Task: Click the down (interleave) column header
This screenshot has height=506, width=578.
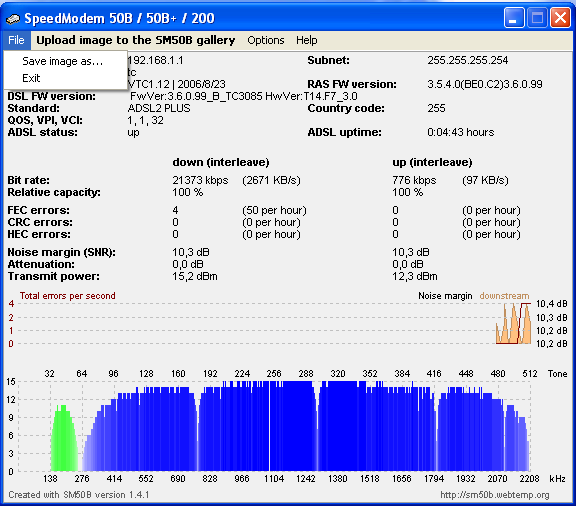Action: (221, 163)
